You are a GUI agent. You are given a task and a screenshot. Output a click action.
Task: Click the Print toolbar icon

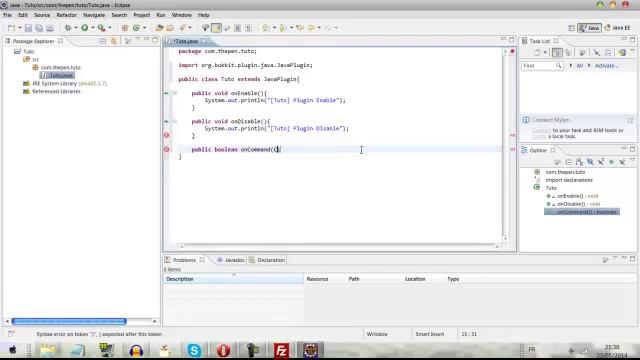pos(50,28)
